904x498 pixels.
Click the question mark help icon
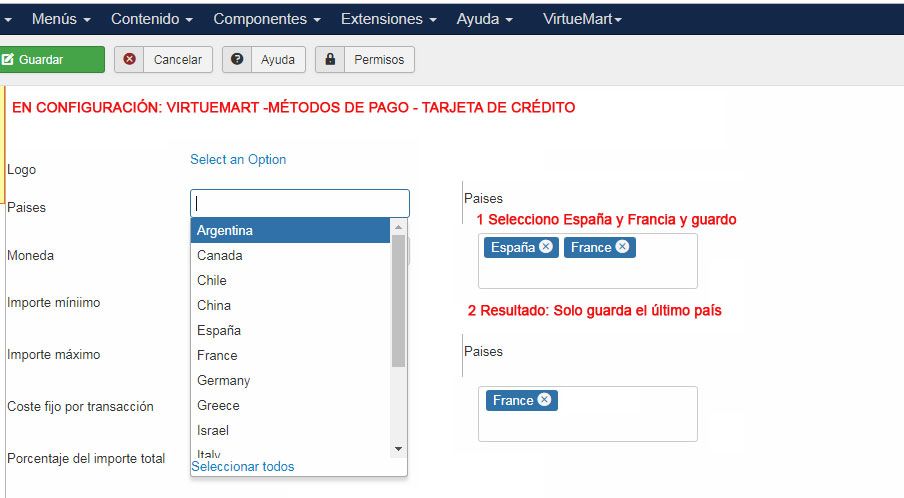click(x=237, y=59)
